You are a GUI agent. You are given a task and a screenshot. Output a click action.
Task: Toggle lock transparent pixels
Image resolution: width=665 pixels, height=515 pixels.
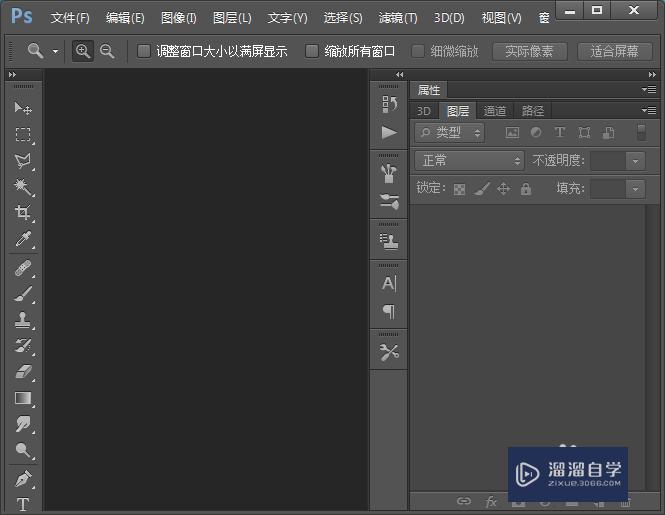(459, 189)
